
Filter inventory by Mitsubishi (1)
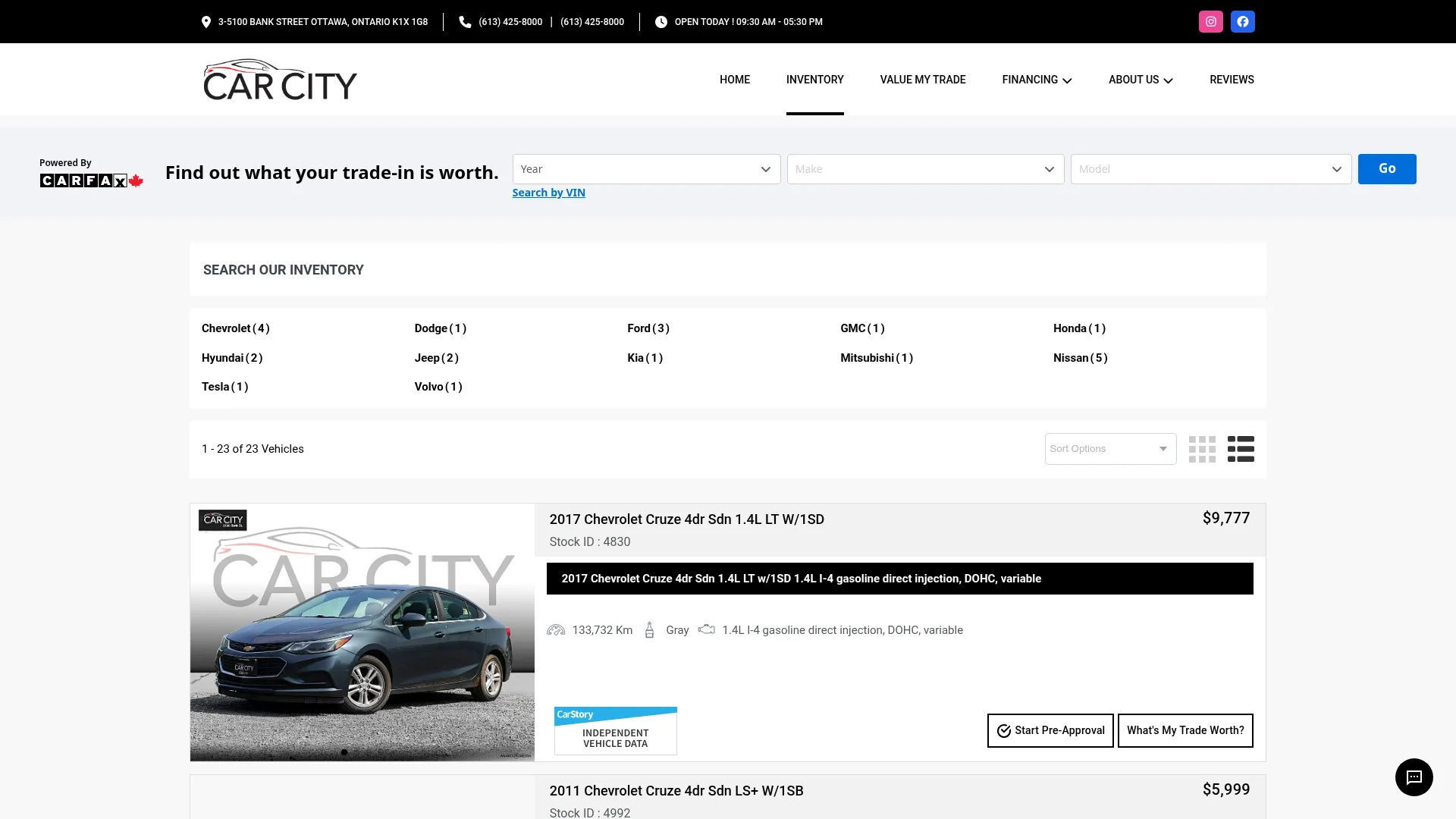click(x=877, y=358)
